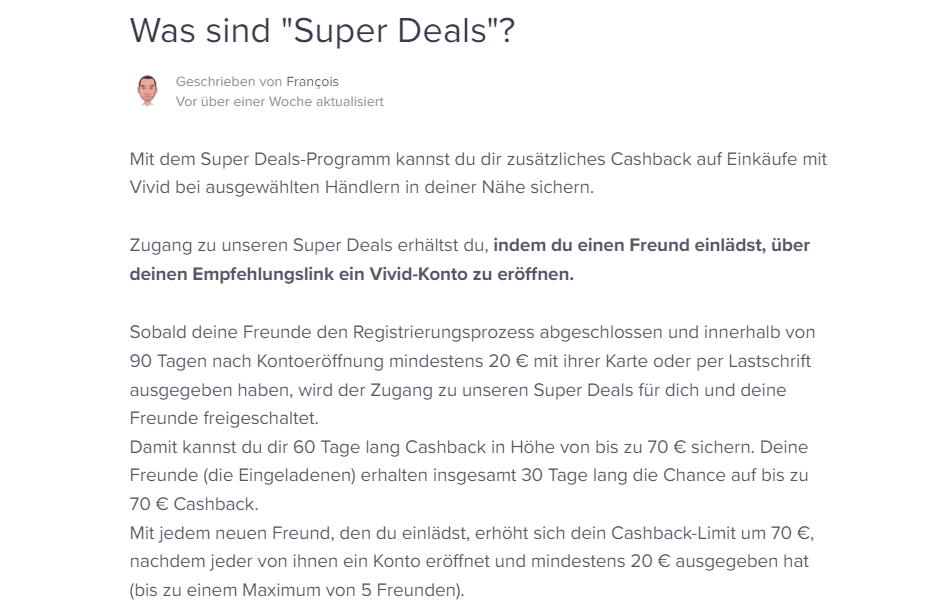Screen dimensions: 949x600
Task: Click the line starting 'Freunde (die Eingeladenen) erhalten'
Action: (469, 475)
